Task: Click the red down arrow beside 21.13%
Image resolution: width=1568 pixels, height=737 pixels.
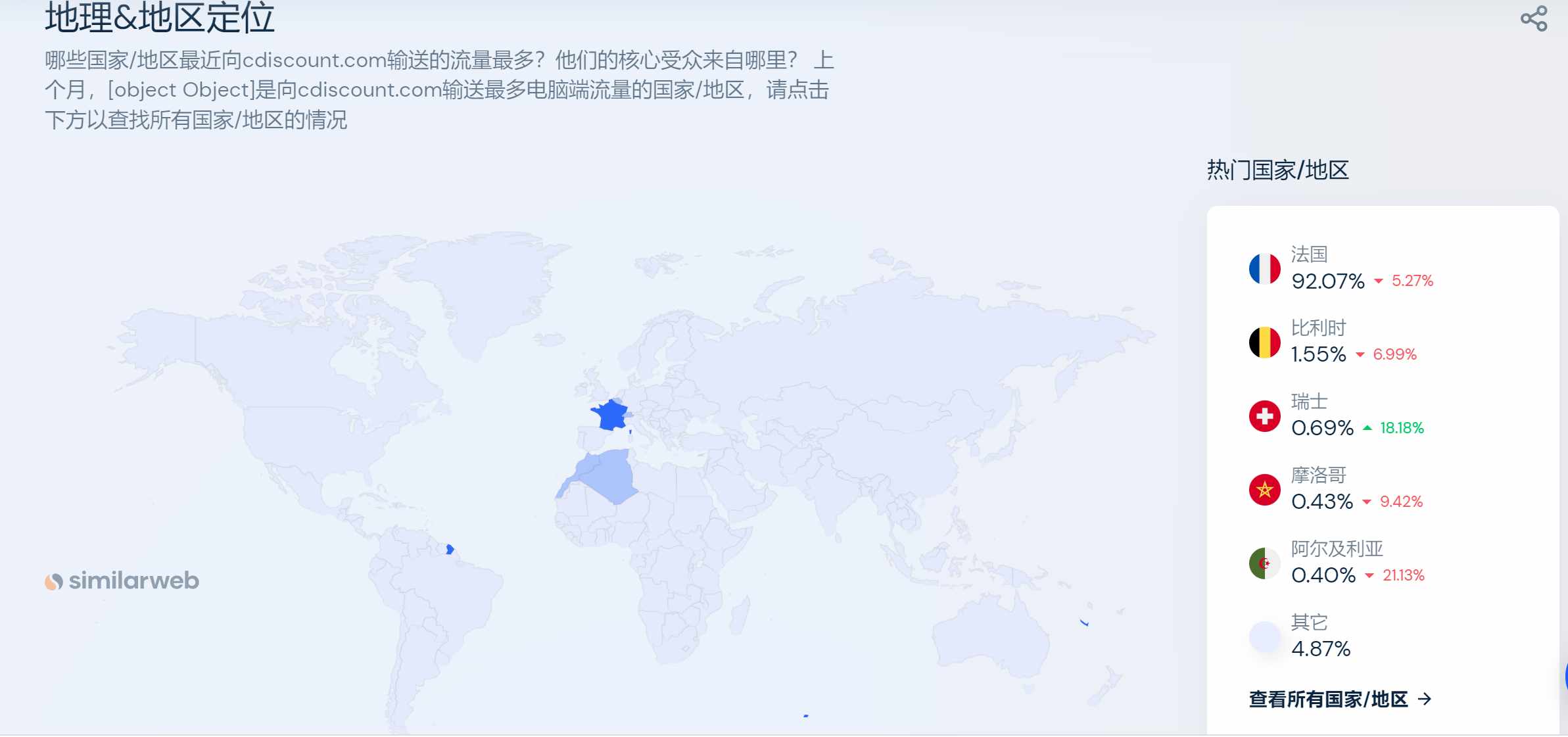Action: tap(1369, 576)
